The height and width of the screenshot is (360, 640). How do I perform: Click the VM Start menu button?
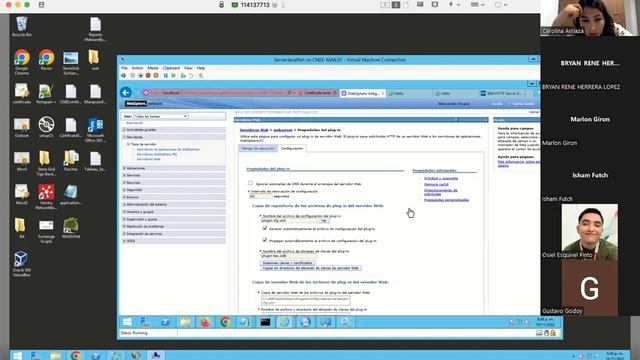tap(127, 322)
